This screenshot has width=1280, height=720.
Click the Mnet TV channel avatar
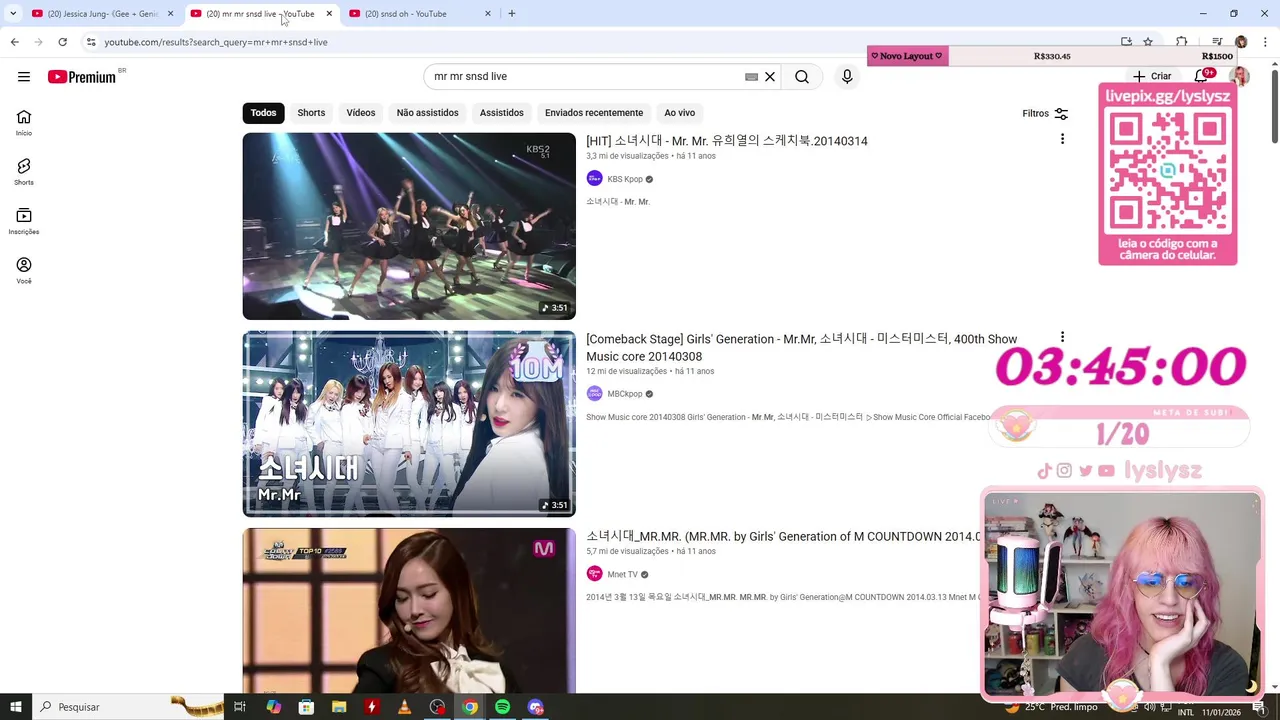click(594, 574)
